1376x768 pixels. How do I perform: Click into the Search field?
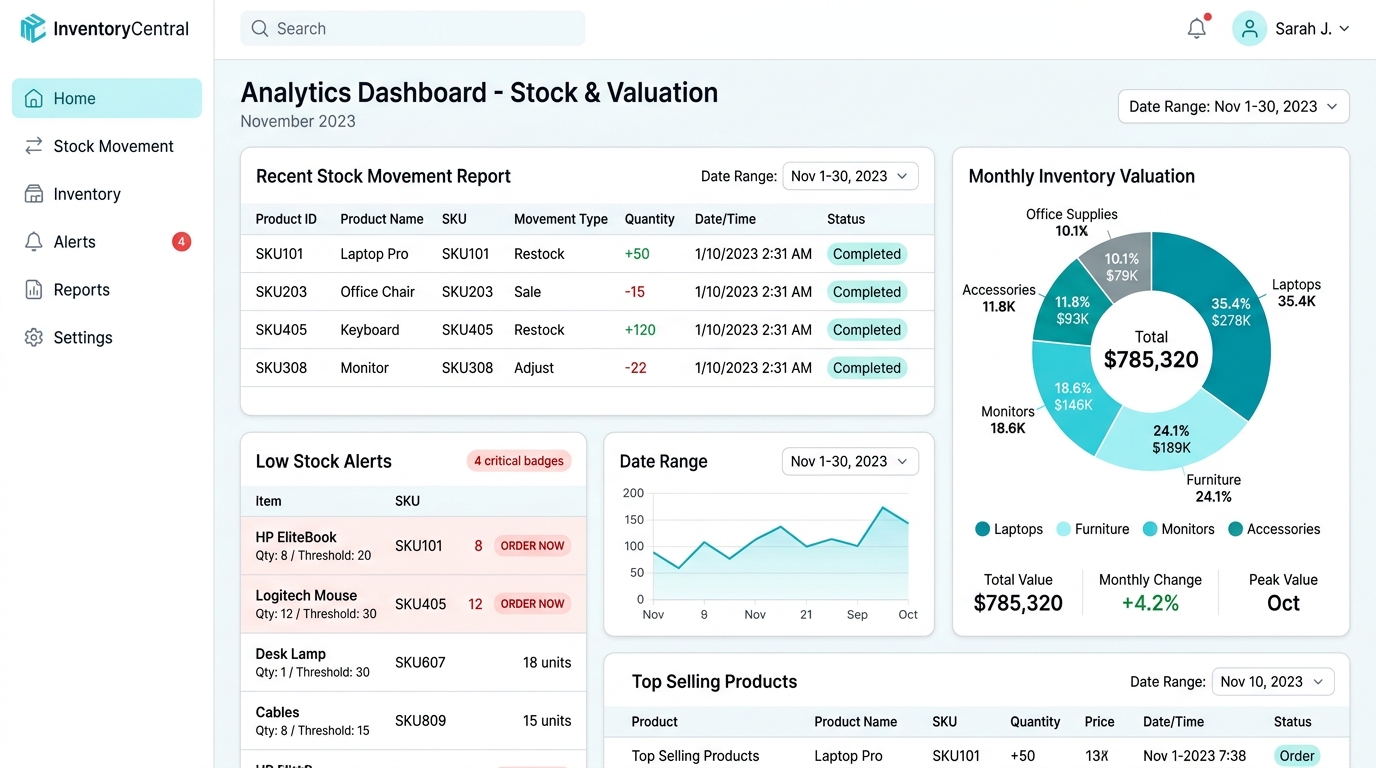click(x=412, y=28)
